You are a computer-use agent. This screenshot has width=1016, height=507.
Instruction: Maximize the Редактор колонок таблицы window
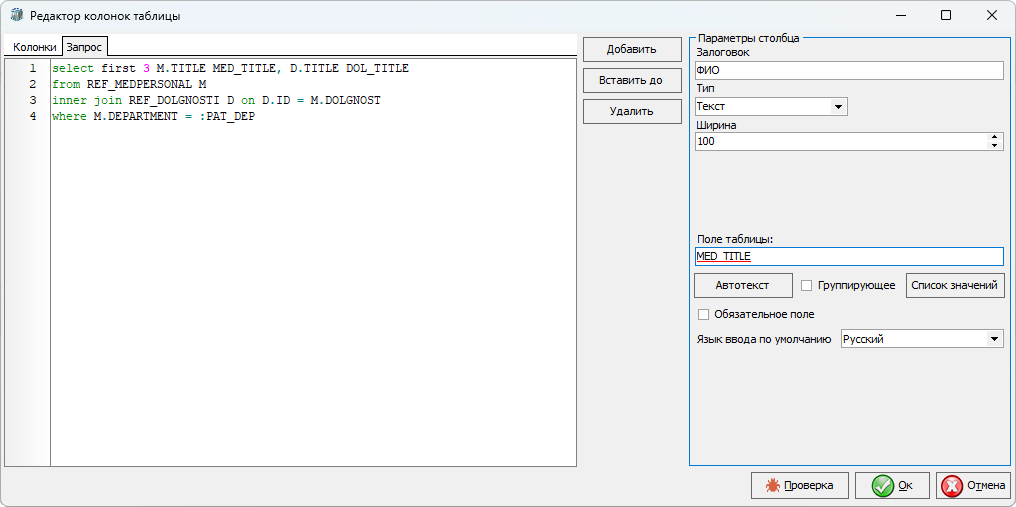pos(946,16)
